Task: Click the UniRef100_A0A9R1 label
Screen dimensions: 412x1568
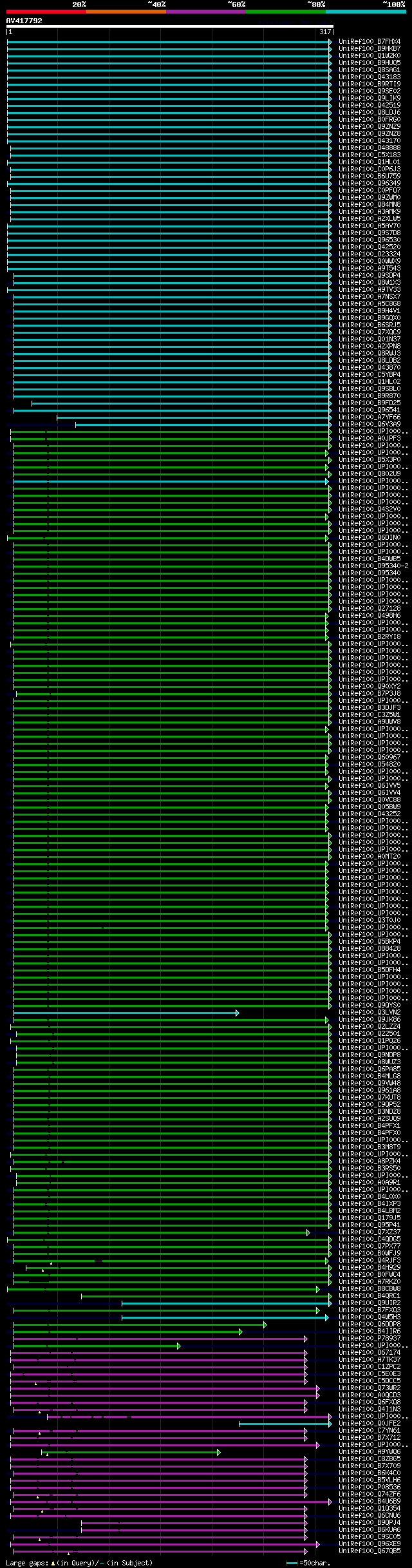Action: coord(370,1183)
